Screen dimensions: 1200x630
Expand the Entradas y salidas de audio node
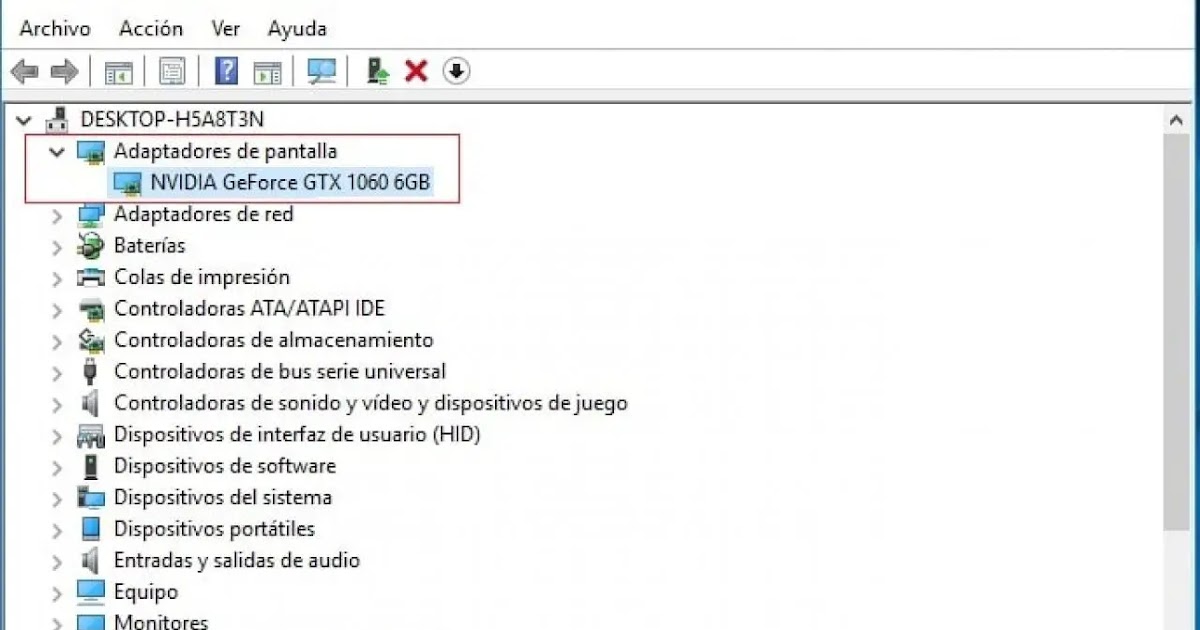coord(57,560)
